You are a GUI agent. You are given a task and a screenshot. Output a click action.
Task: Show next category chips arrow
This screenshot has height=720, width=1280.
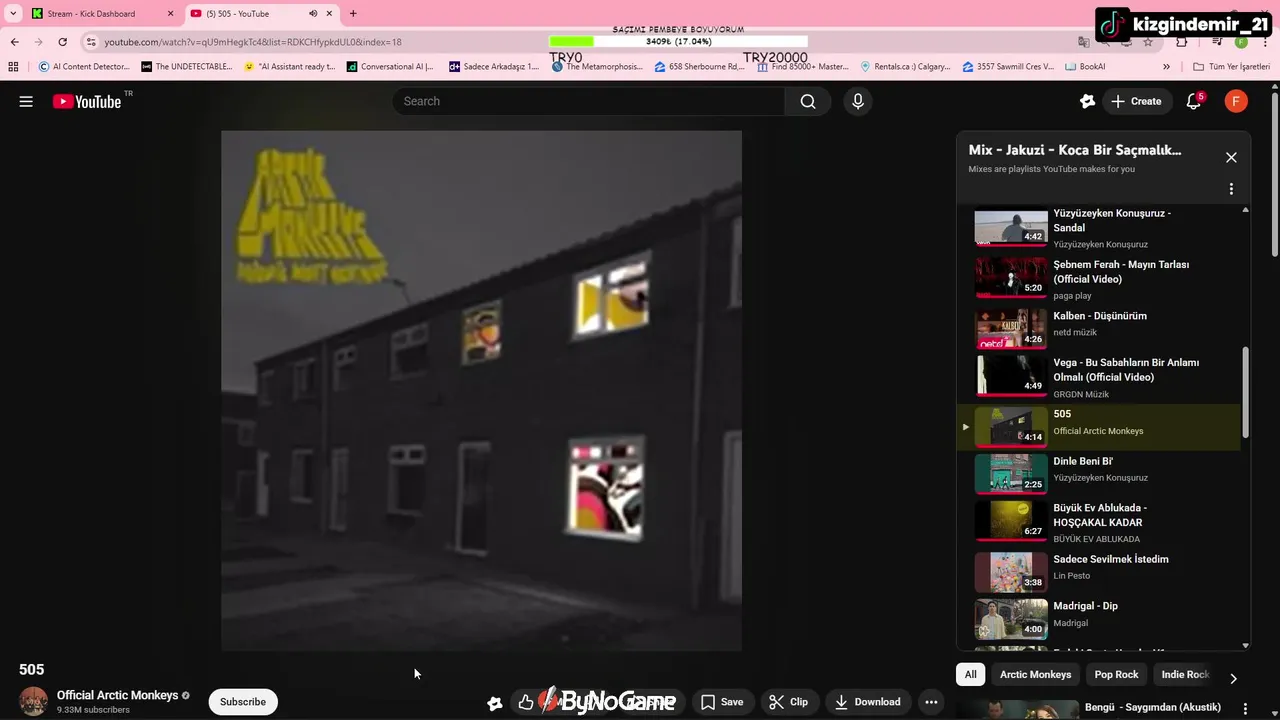click(1233, 678)
